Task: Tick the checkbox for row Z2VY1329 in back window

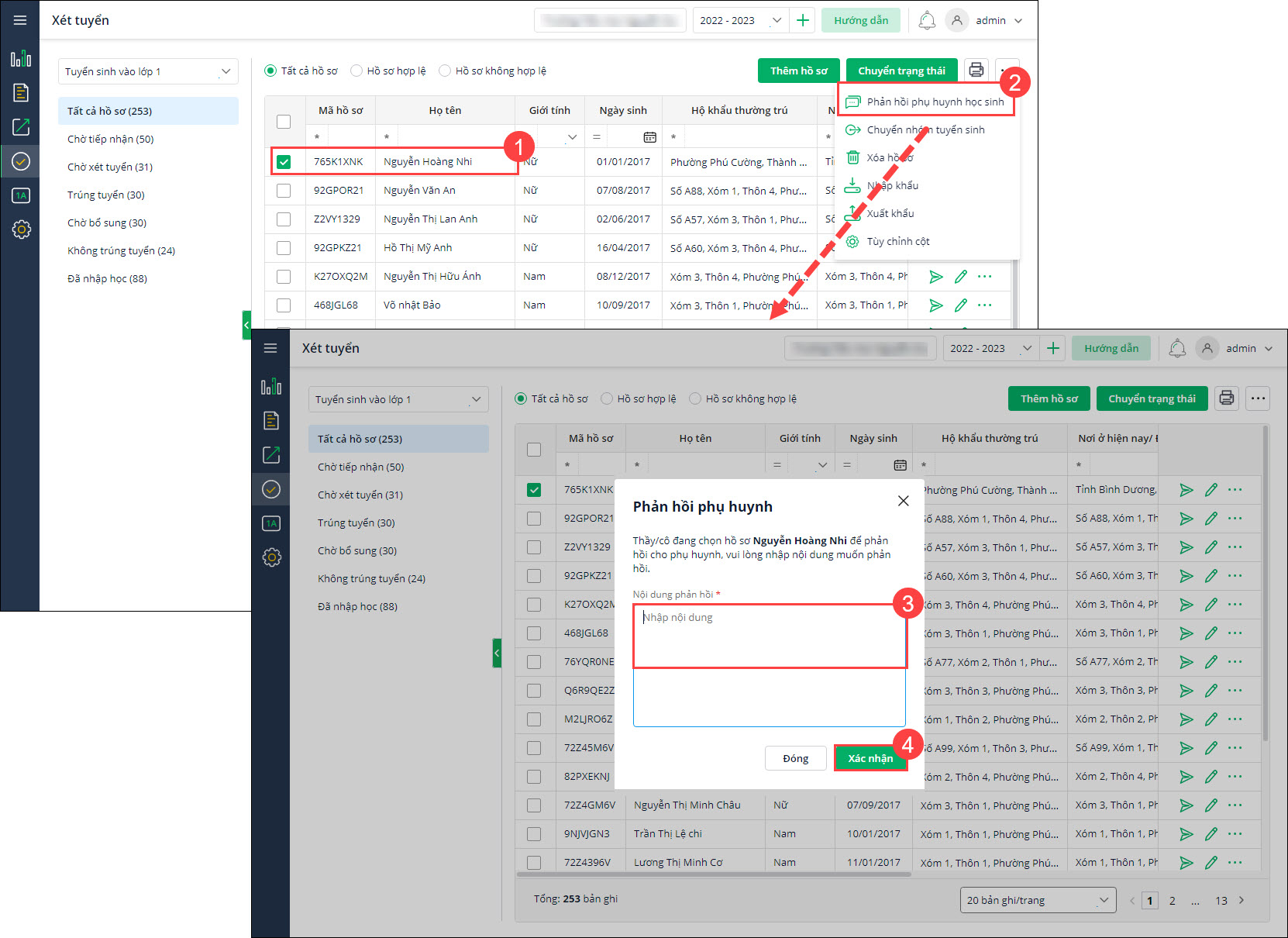Action: click(x=284, y=219)
